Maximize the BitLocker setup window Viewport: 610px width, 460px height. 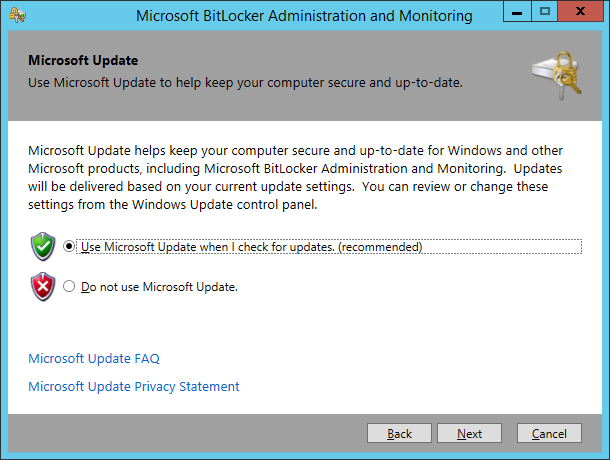(x=544, y=11)
